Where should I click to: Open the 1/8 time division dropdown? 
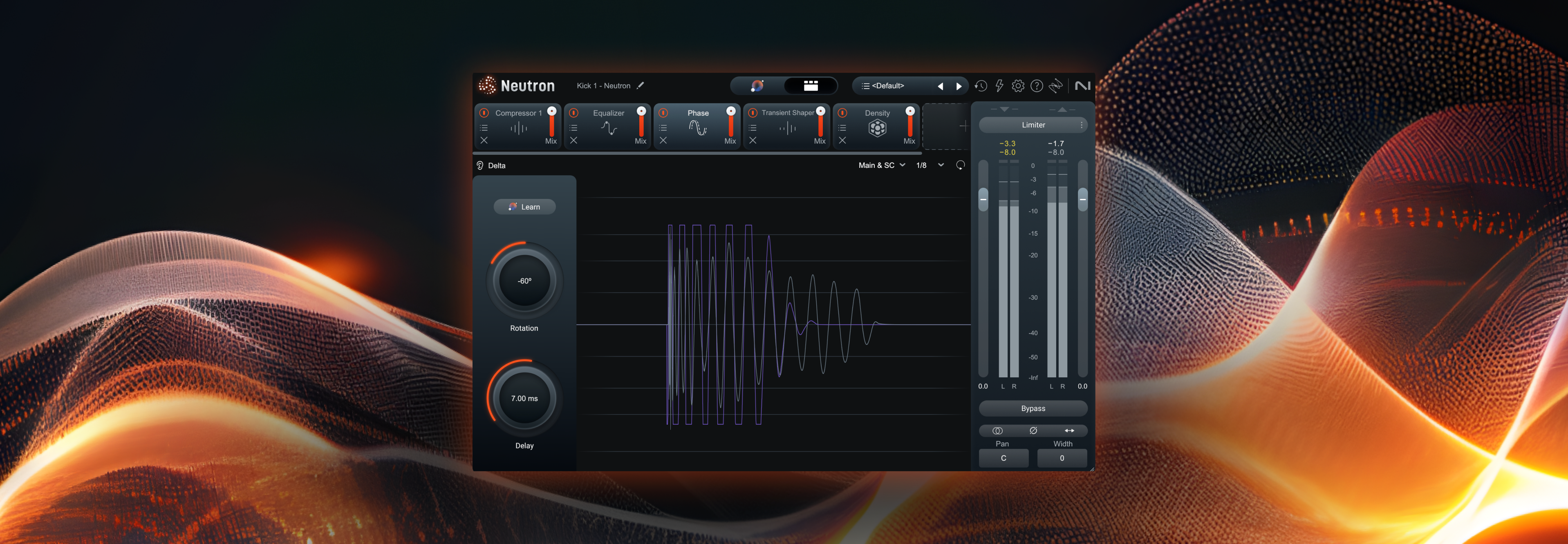click(x=930, y=165)
